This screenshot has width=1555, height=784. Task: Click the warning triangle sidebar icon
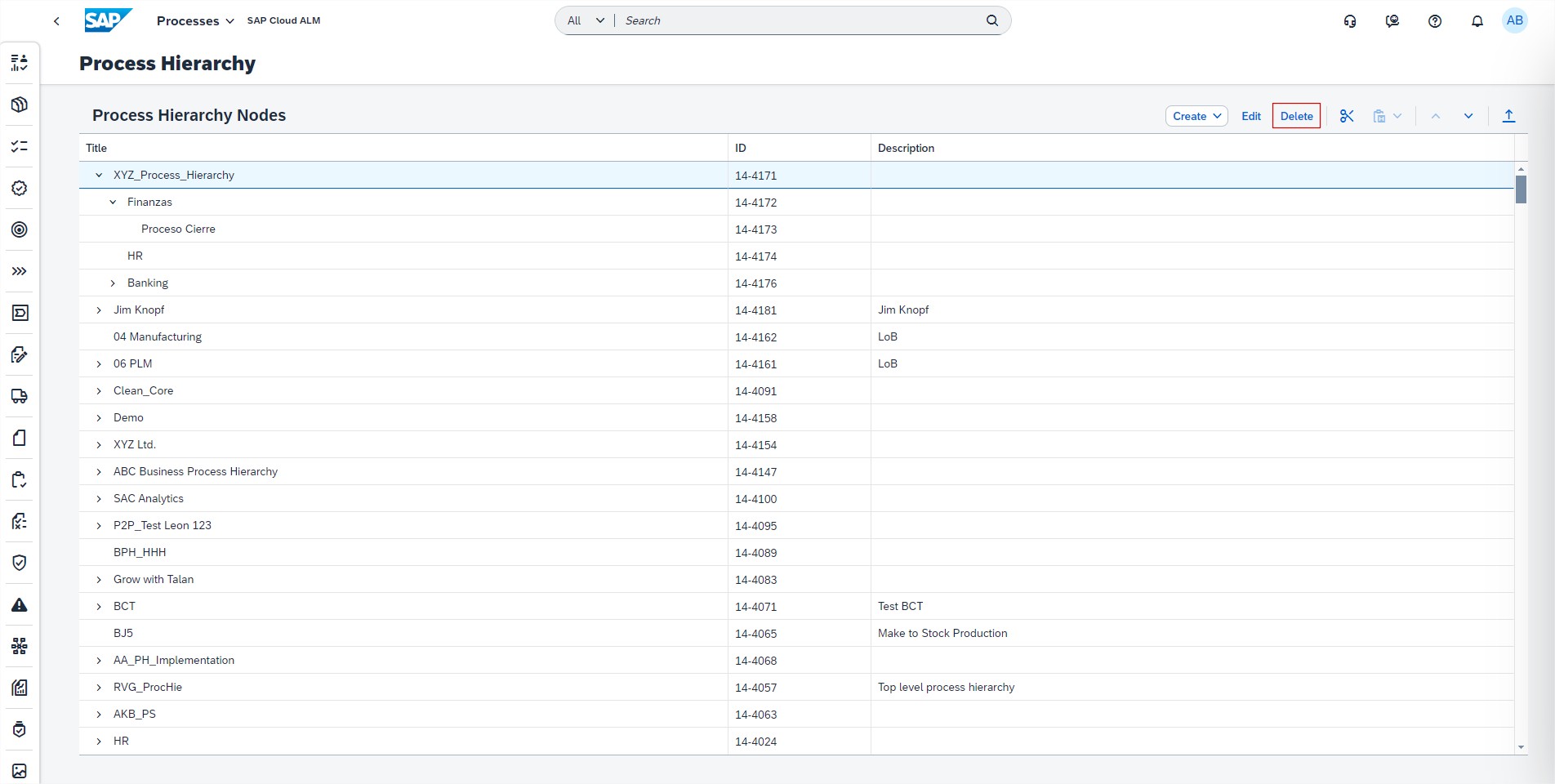pos(20,605)
